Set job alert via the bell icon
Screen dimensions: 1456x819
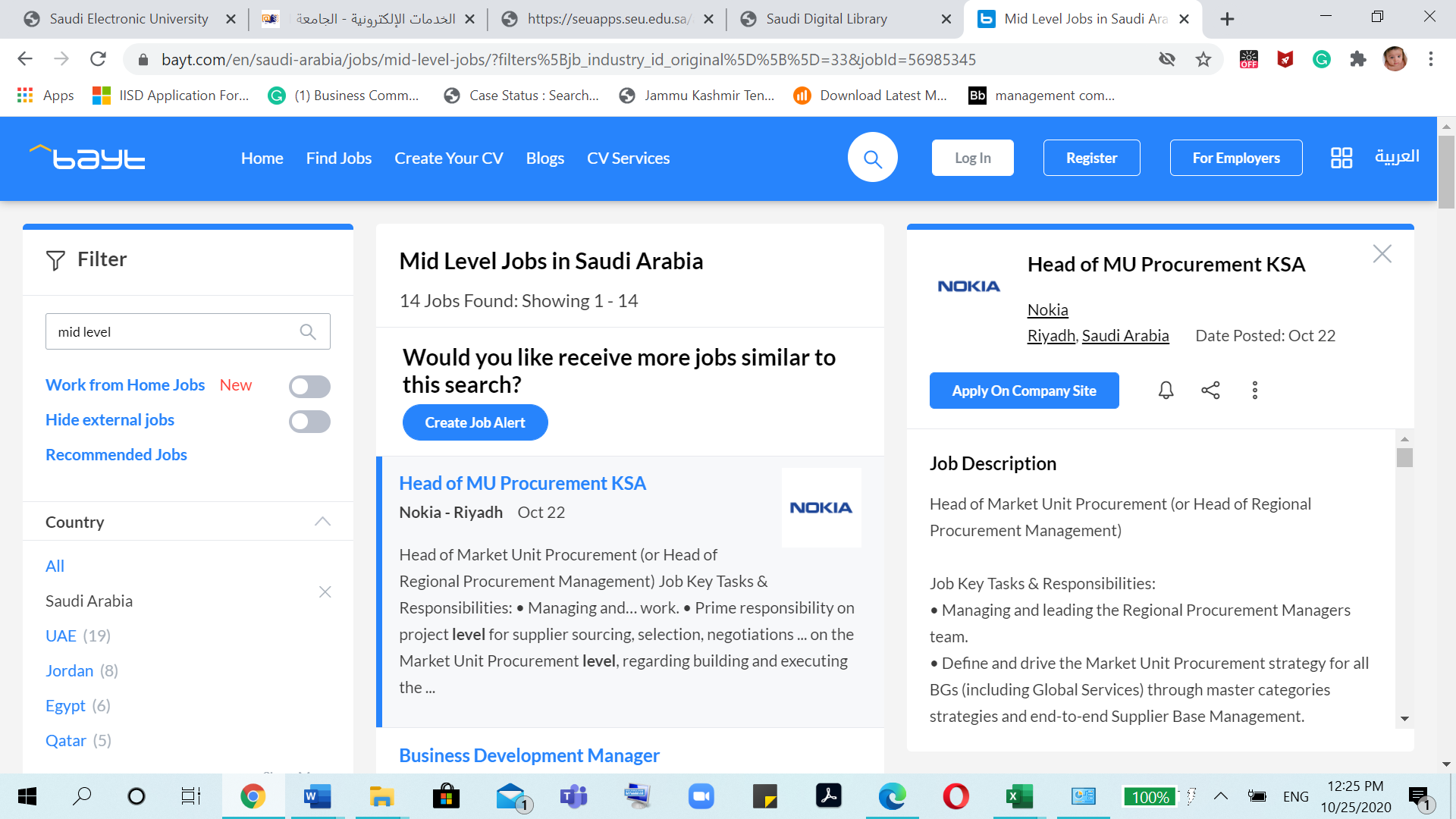(x=1166, y=390)
